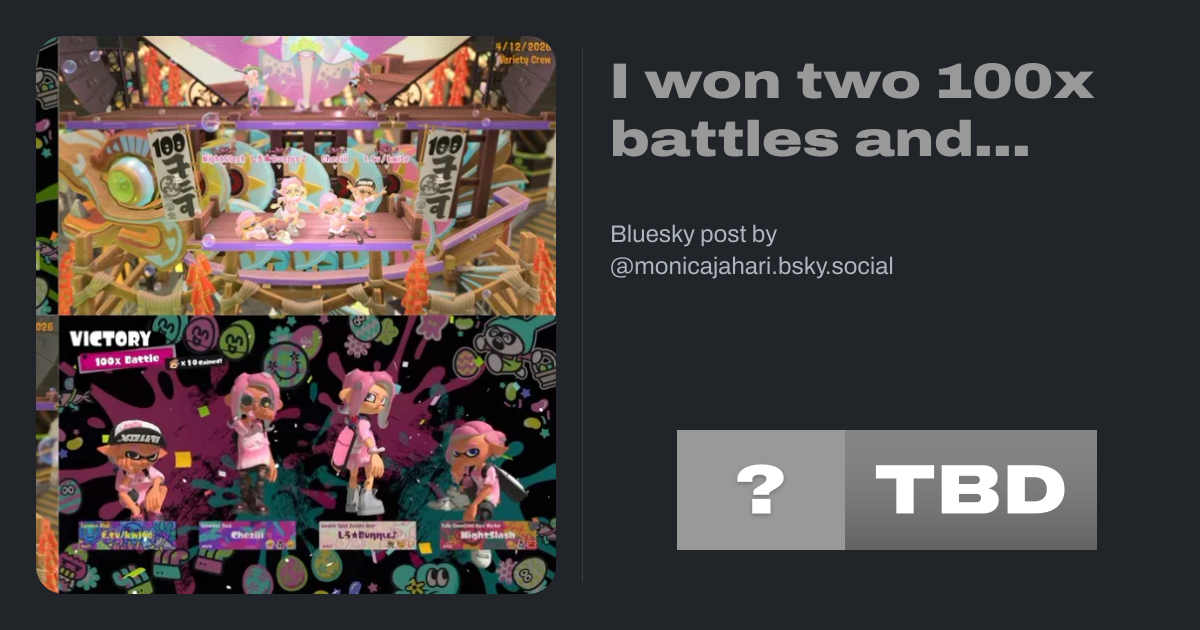Image resolution: width=1200 pixels, height=630 pixels.
Task: Click the TBD label box
Action: tap(971, 490)
